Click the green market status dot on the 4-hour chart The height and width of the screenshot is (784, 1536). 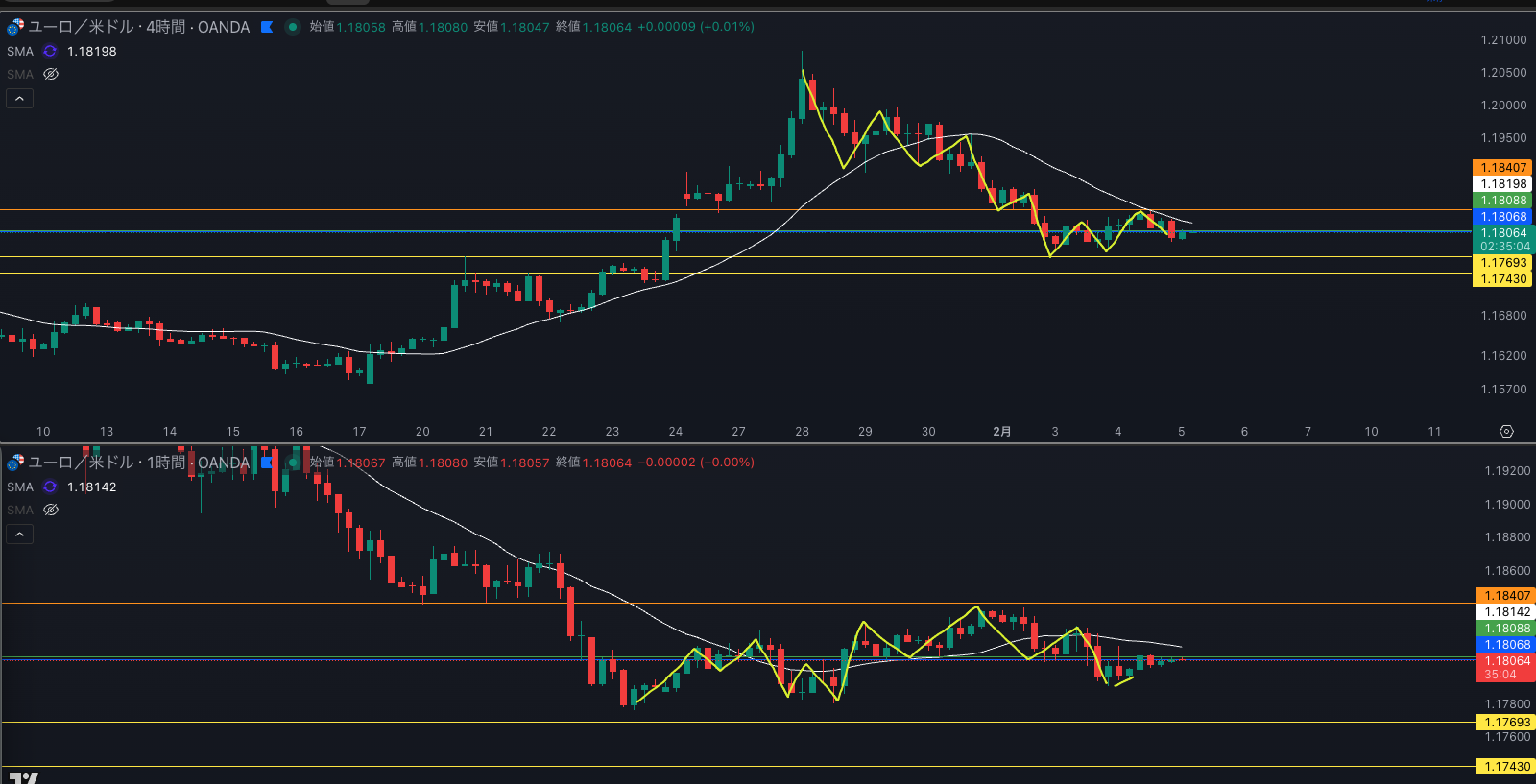[293, 27]
